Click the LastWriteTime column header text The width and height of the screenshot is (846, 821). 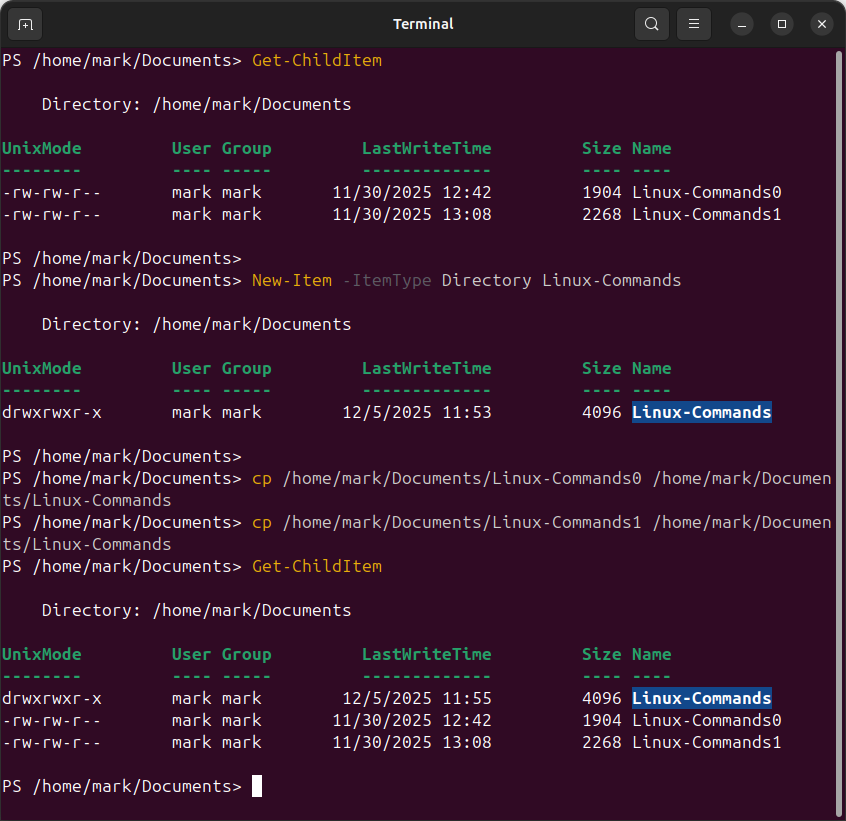(426, 148)
